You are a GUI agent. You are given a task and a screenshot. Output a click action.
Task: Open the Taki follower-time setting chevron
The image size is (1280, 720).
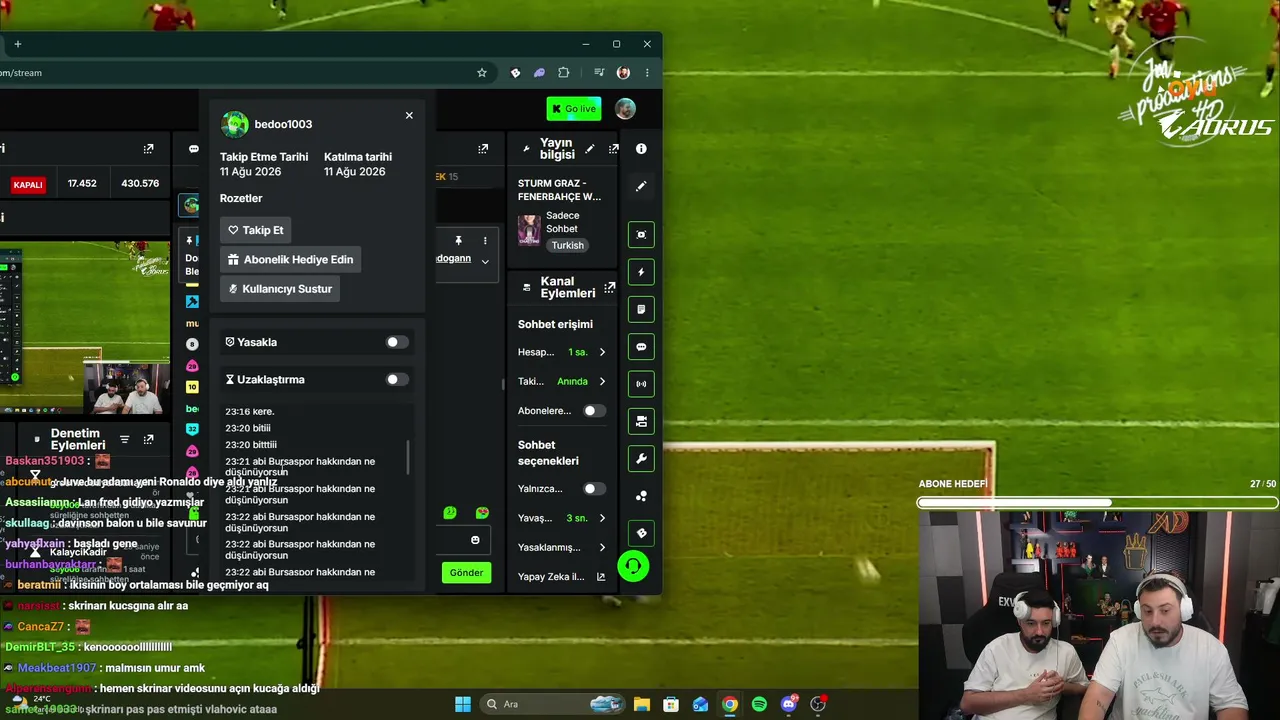point(602,381)
